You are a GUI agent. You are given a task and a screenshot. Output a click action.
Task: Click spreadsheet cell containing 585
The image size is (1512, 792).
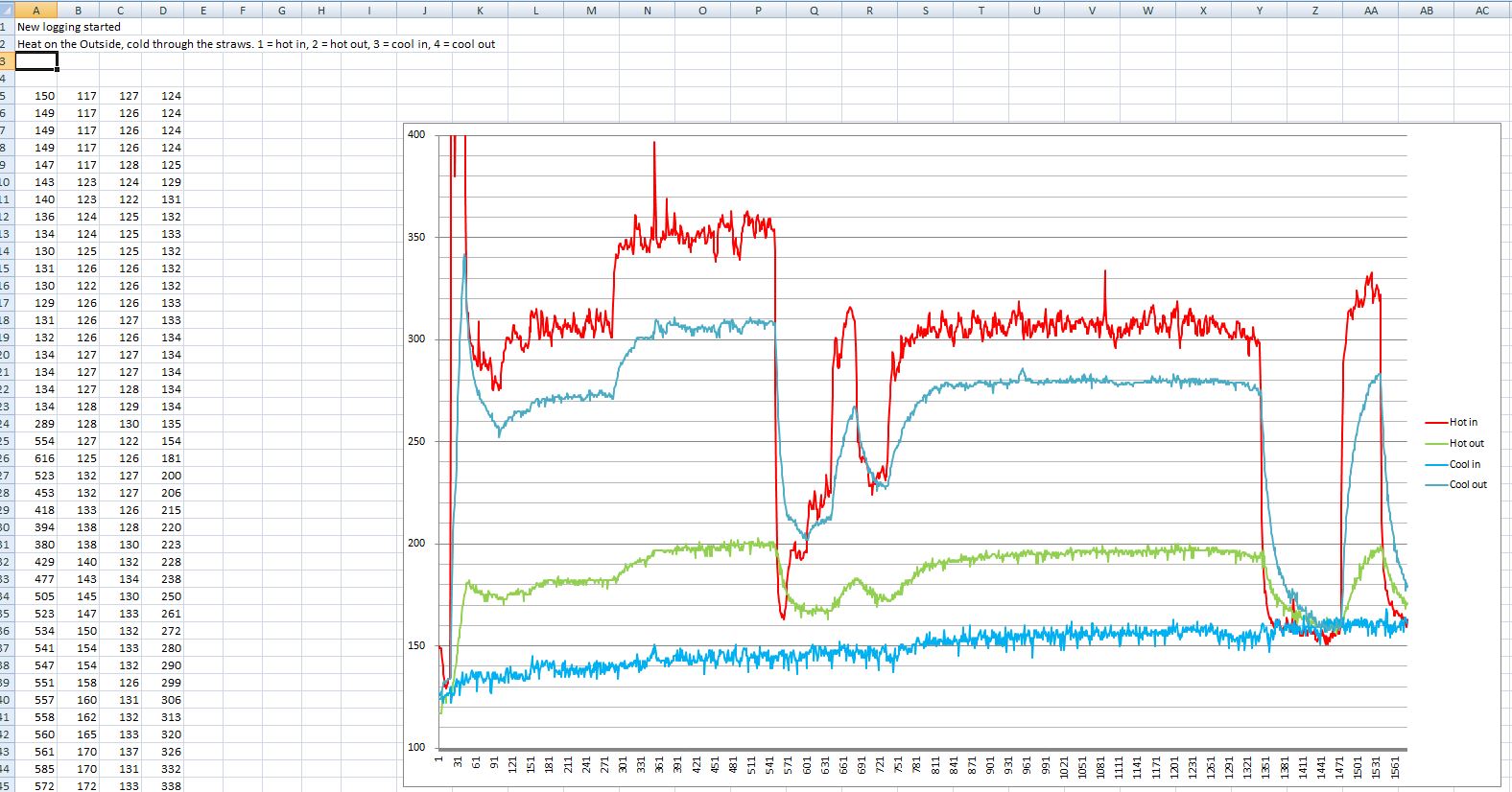[36, 769]
